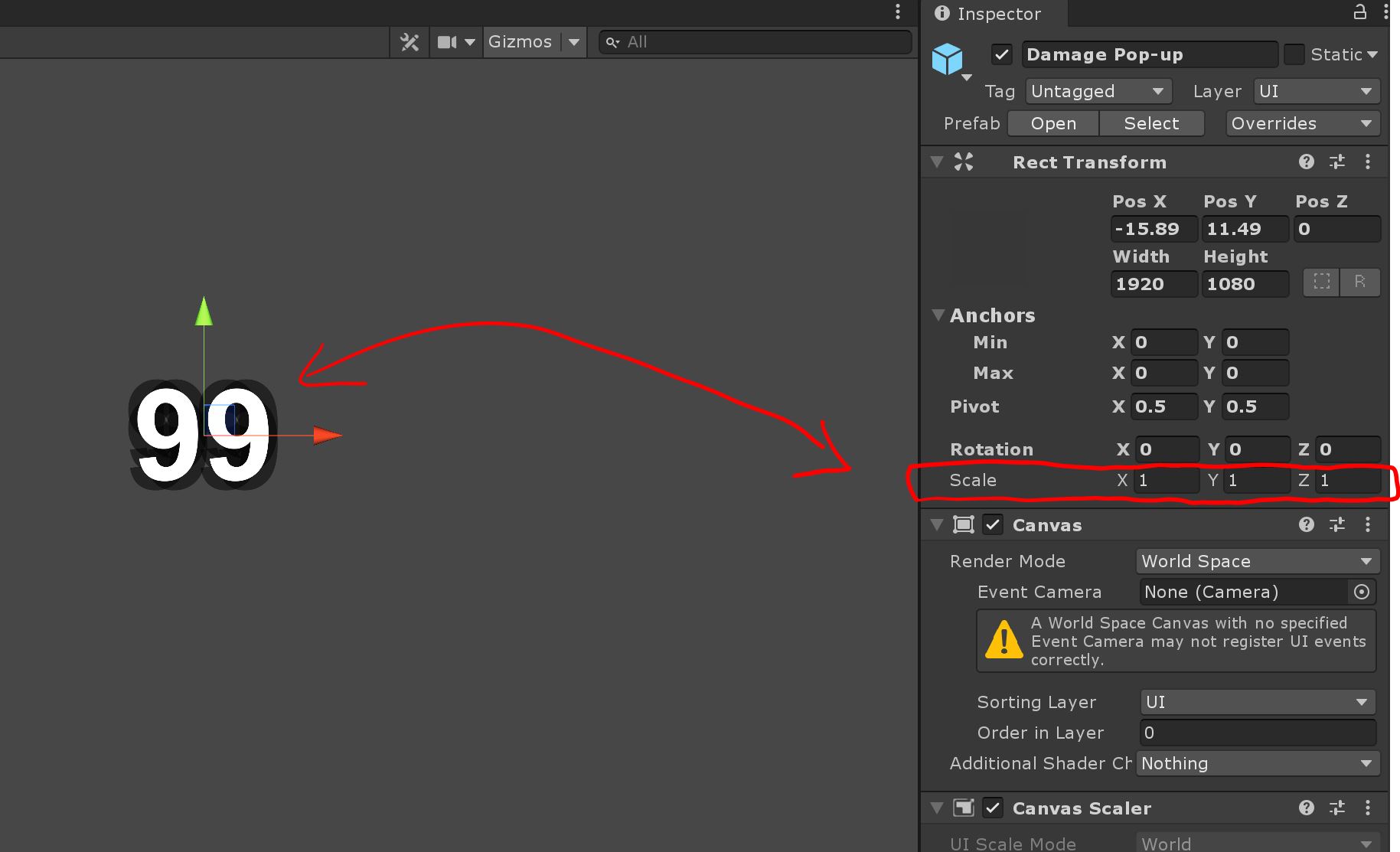Click the warning icon about Event Camera
The height and width of the screenshot is (852, 1400).
(x=1004, y=641)
